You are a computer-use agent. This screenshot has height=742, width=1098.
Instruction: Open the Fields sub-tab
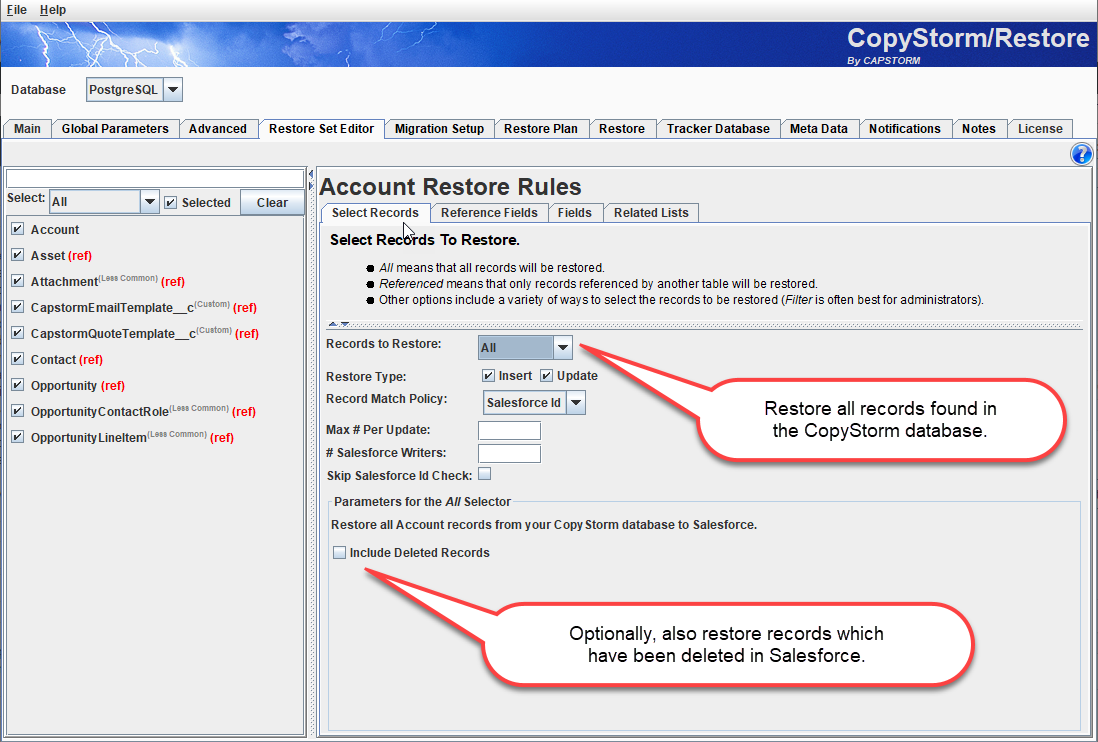point(575,213)
